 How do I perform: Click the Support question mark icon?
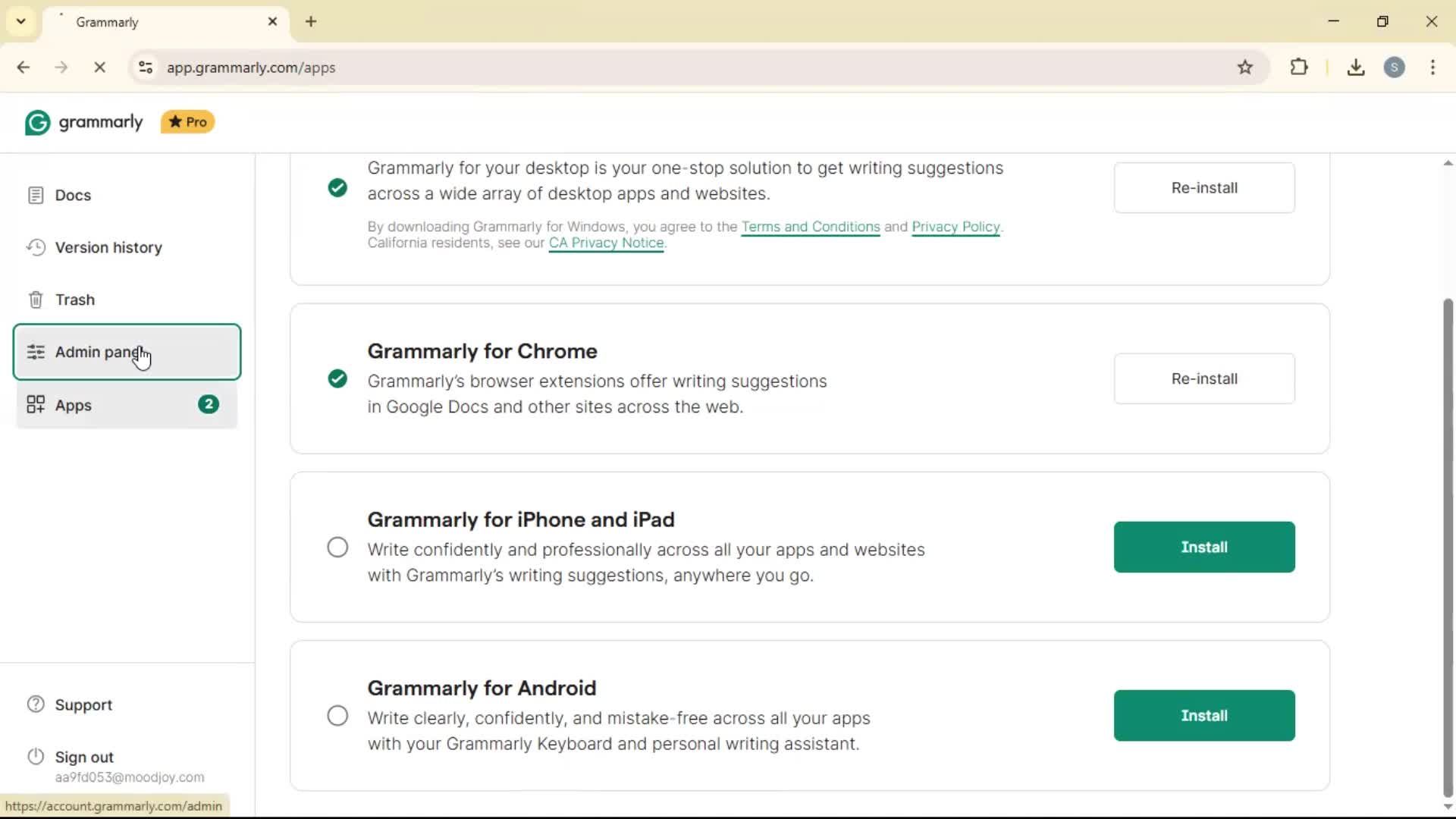(x=36, y=704)
